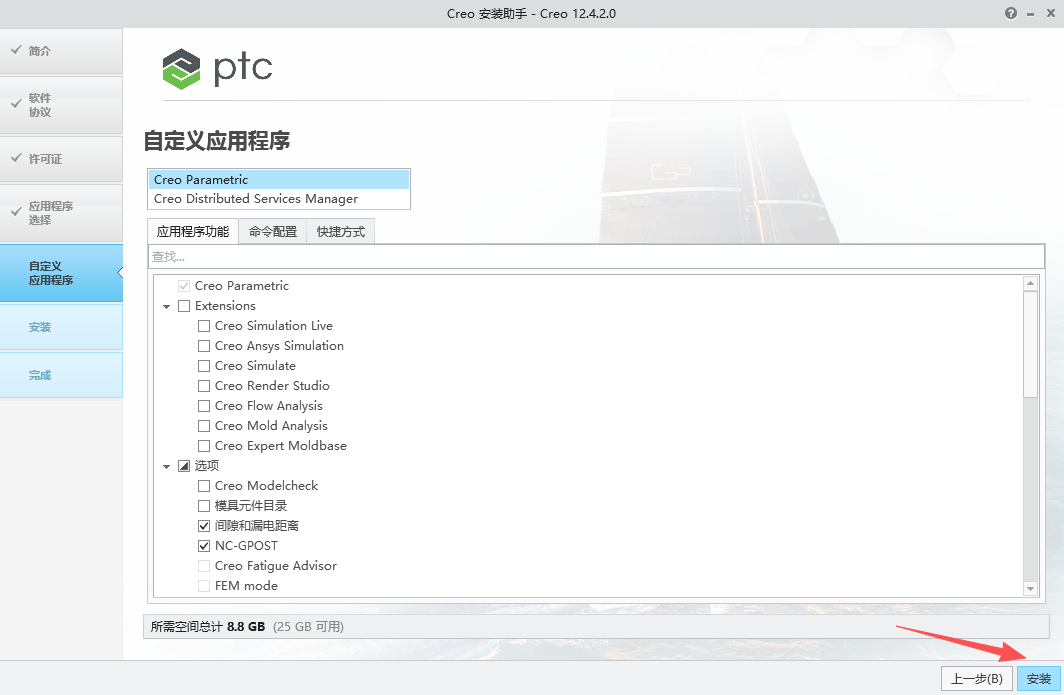This screenshot has height=695, width=1064.
Task: Disable the 间隙和漏电距离 option
Action: [204, 525]
